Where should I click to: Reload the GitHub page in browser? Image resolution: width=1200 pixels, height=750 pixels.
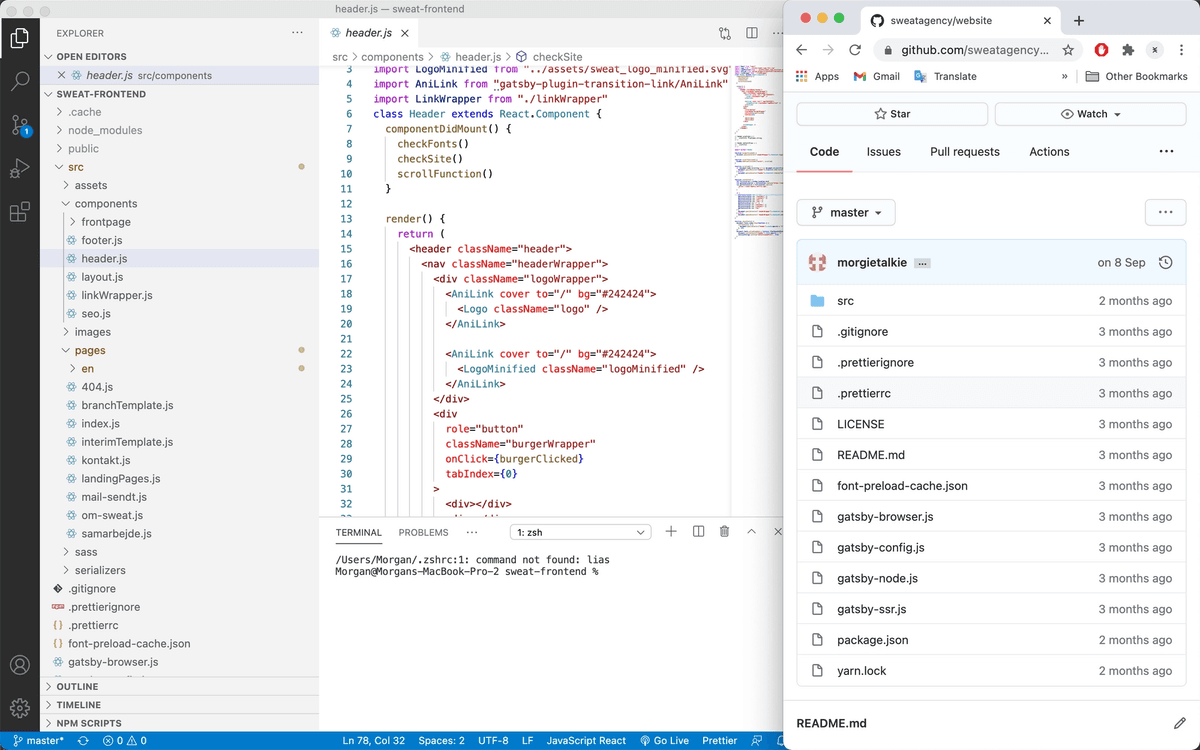855,50
